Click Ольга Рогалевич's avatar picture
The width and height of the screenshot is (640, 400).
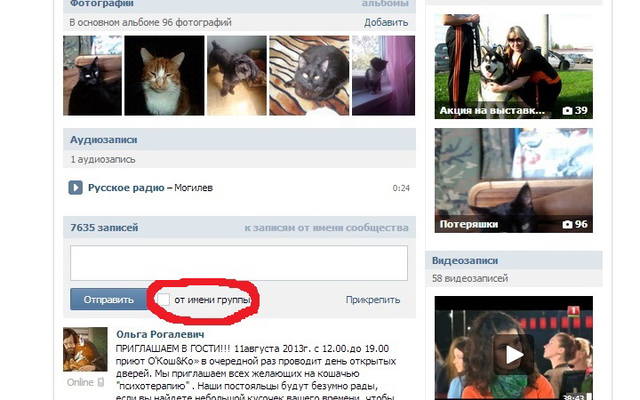pyautogui.click(x=85, y=349)
